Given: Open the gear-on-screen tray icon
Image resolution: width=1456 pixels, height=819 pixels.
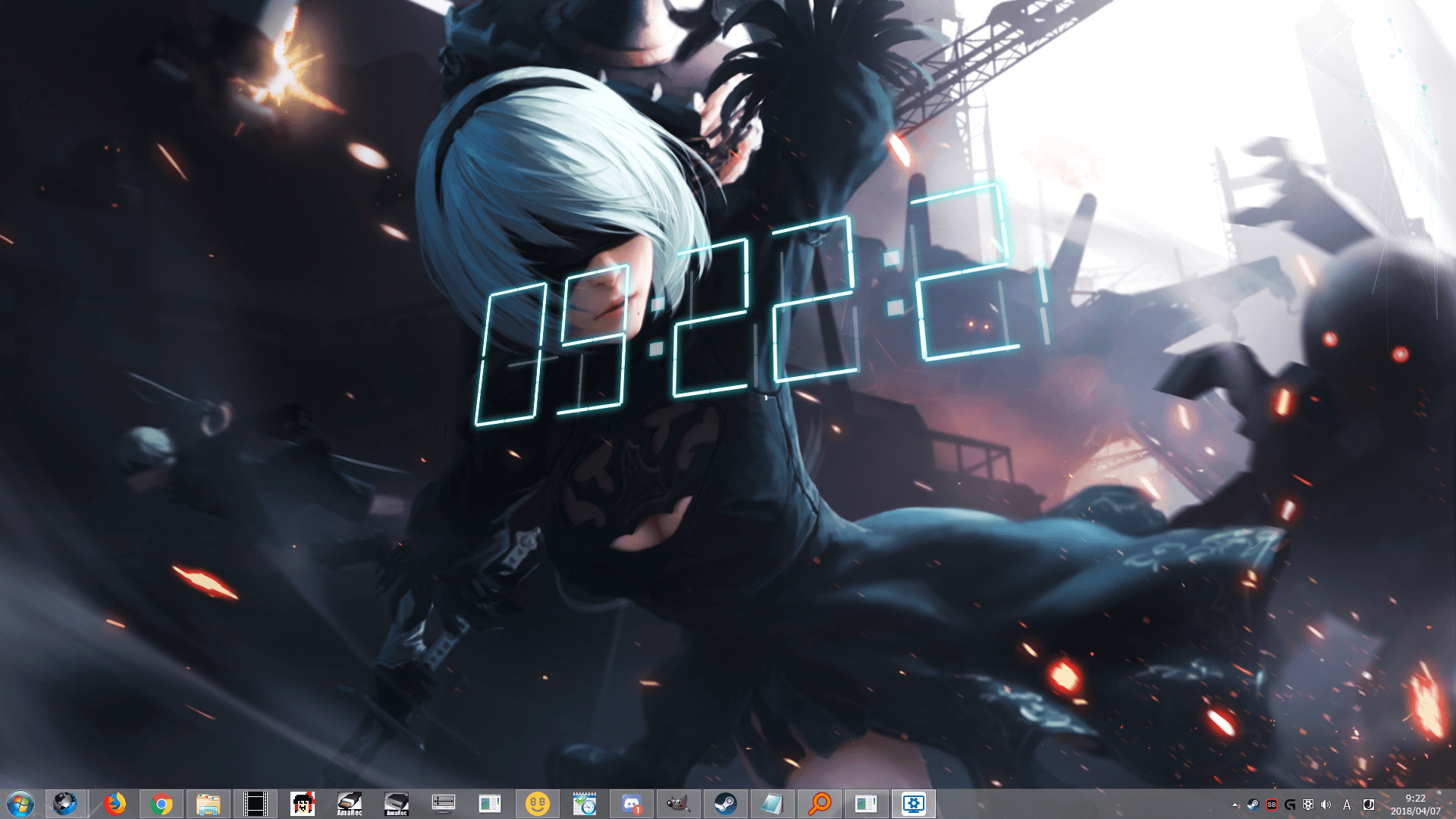Looking at the screenshot, I should click(1308, 805).
